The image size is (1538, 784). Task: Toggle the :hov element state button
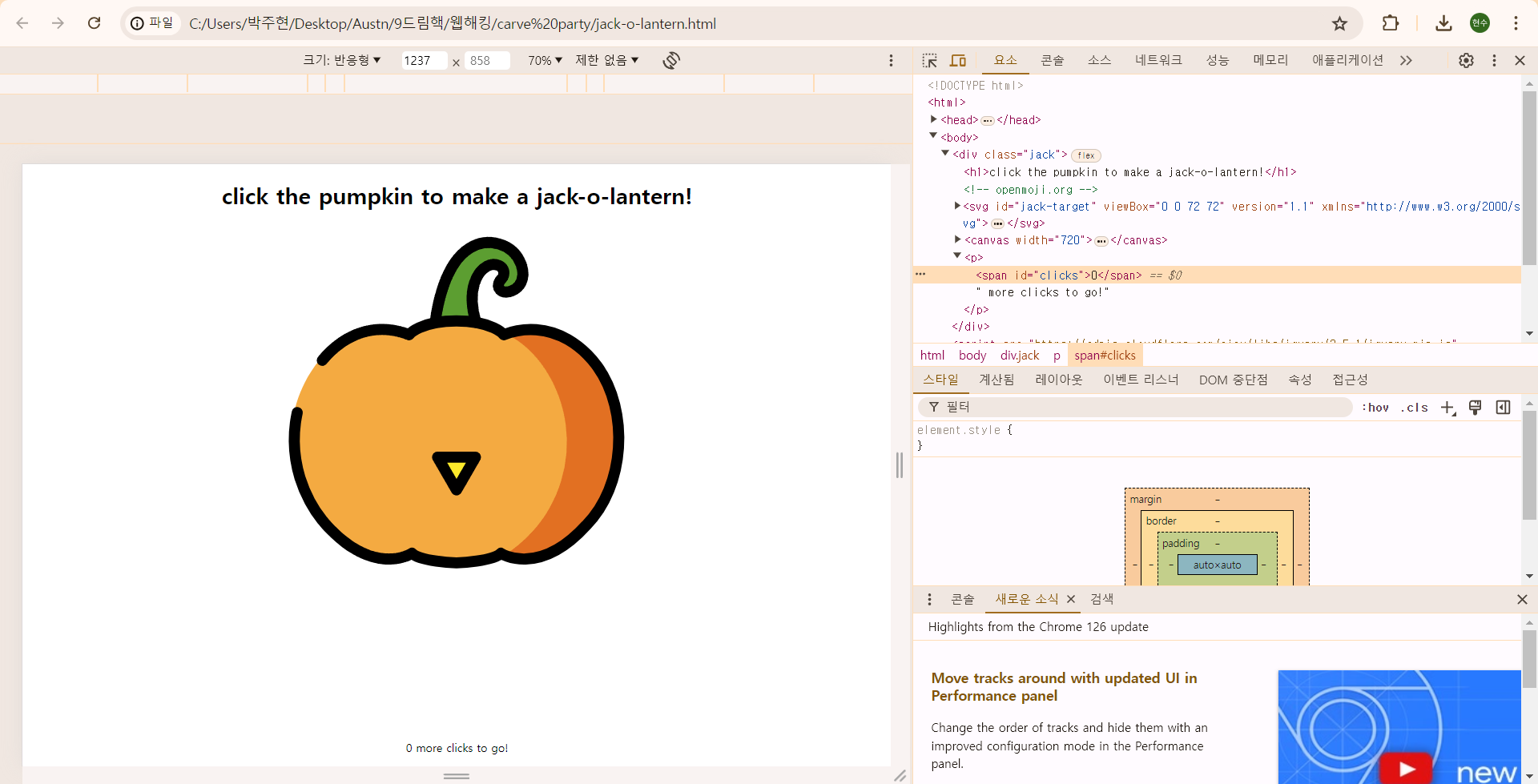[x=1375, y=408]
